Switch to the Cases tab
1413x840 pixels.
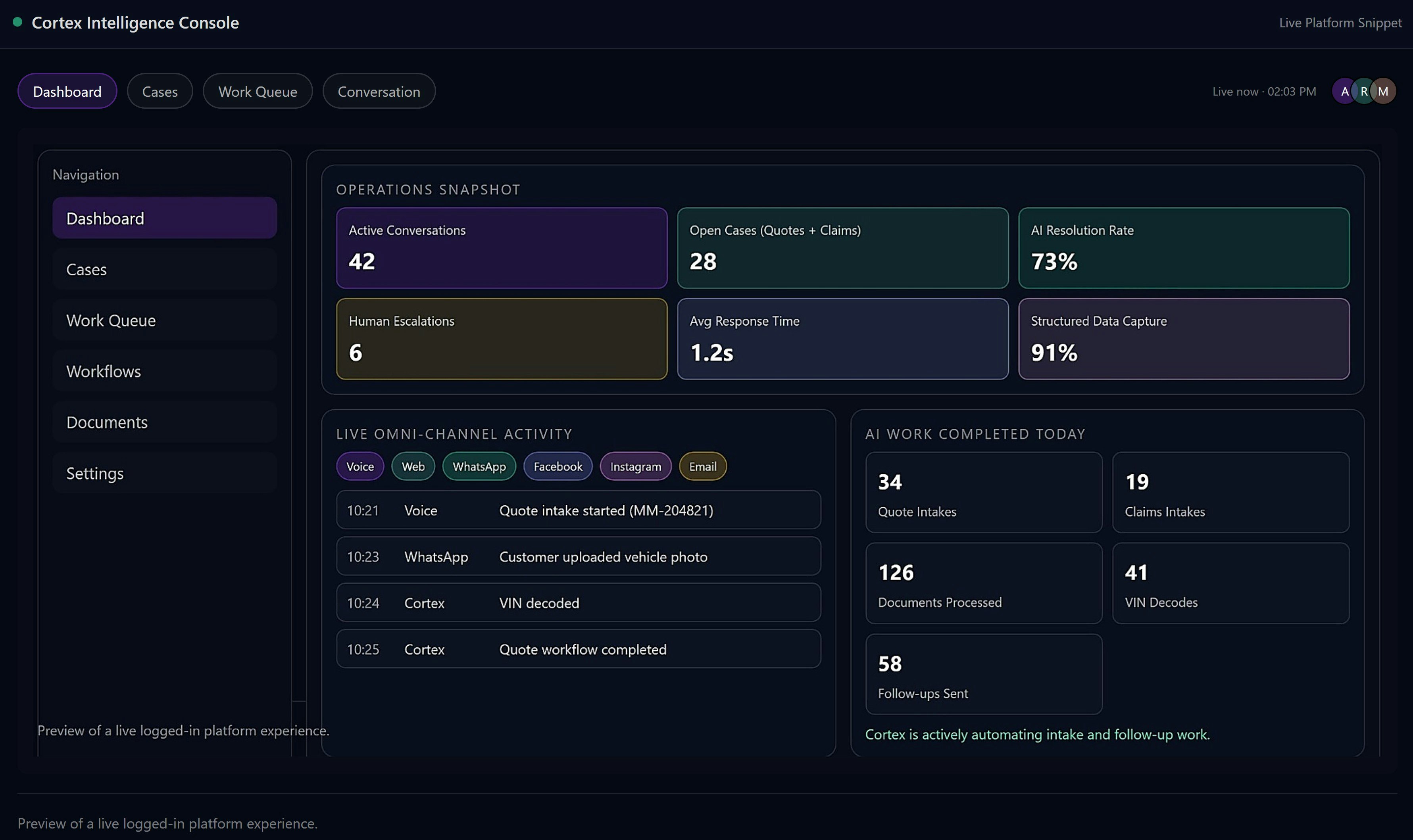pyautogui.click(x=160, y=90)
